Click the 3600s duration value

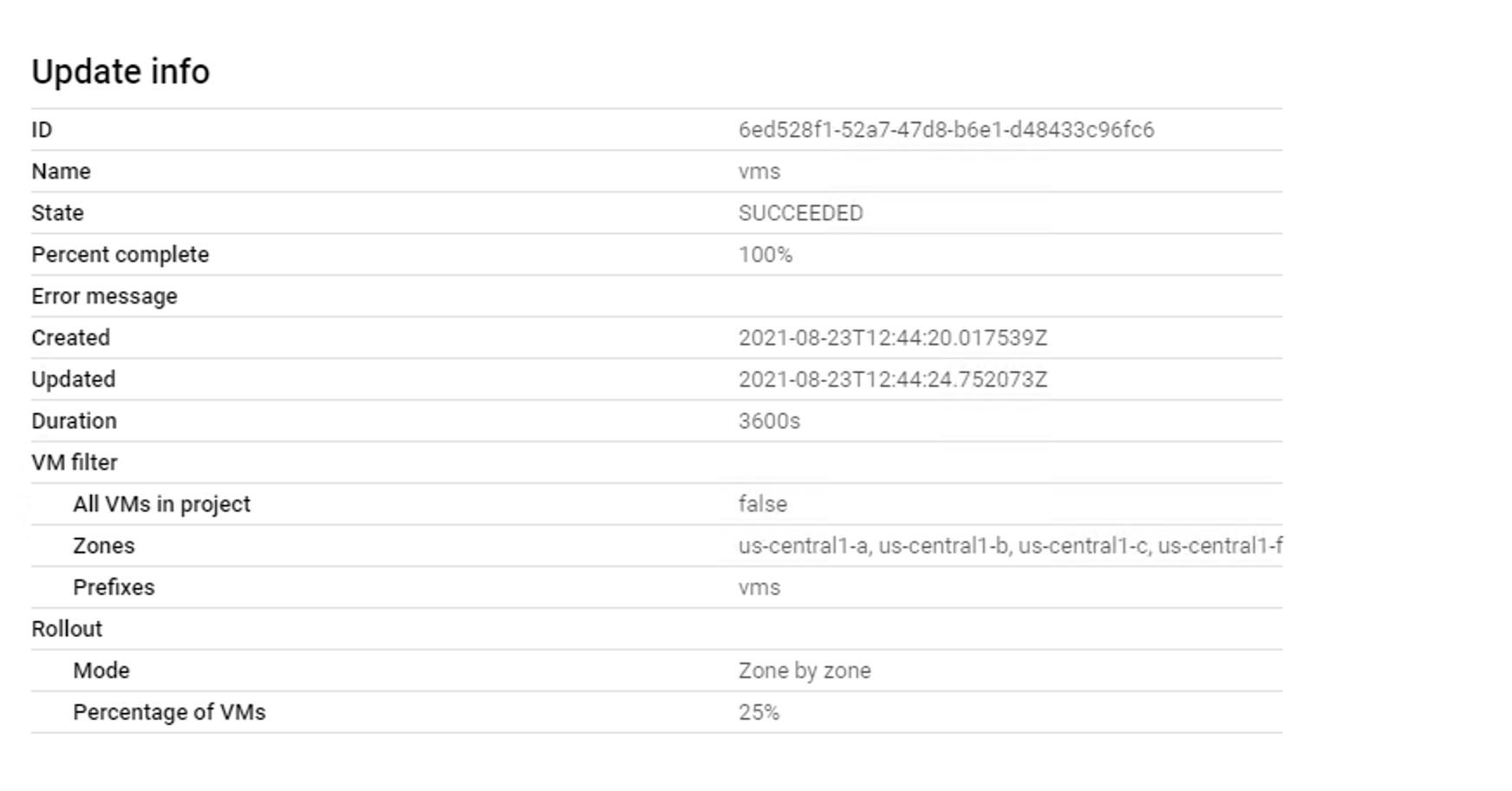[769, 422]
